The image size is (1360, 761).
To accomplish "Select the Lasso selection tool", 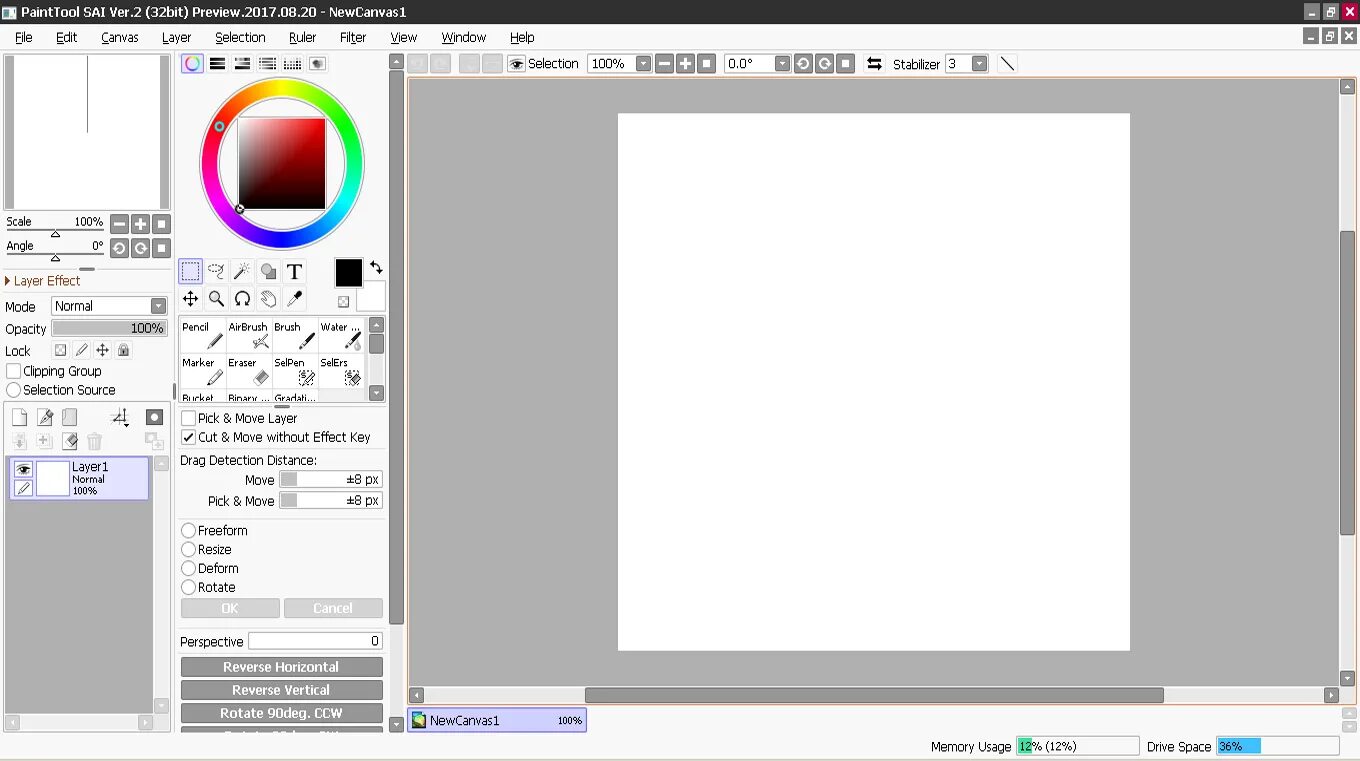I will (x=216, y=271).
